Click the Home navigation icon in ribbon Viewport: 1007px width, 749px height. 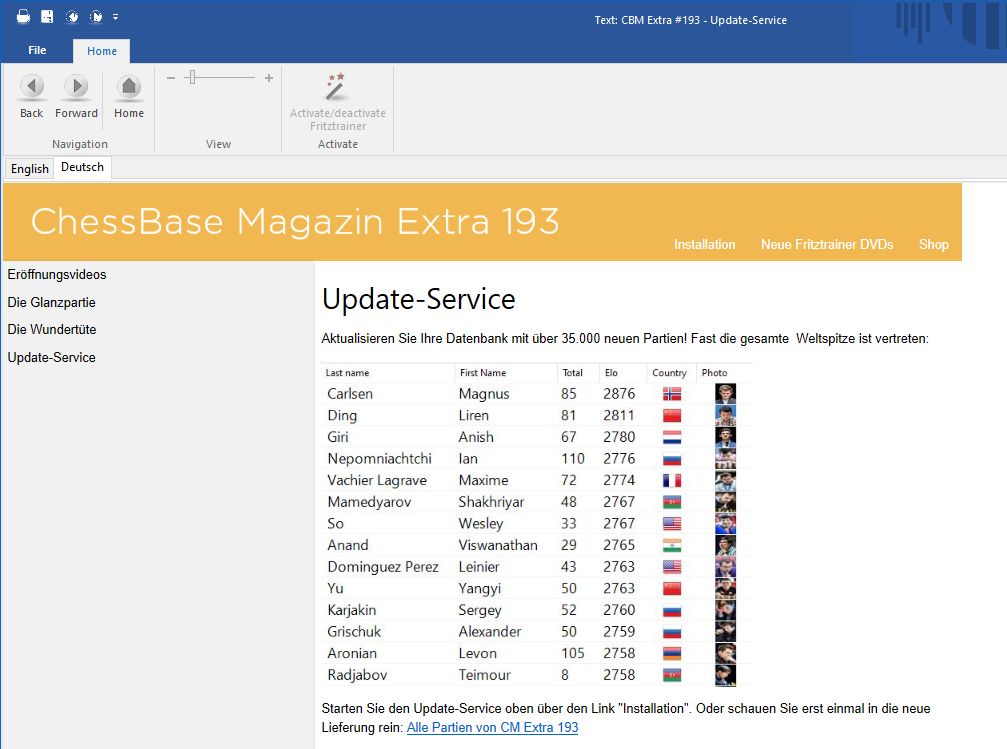(x=129, y=88)
